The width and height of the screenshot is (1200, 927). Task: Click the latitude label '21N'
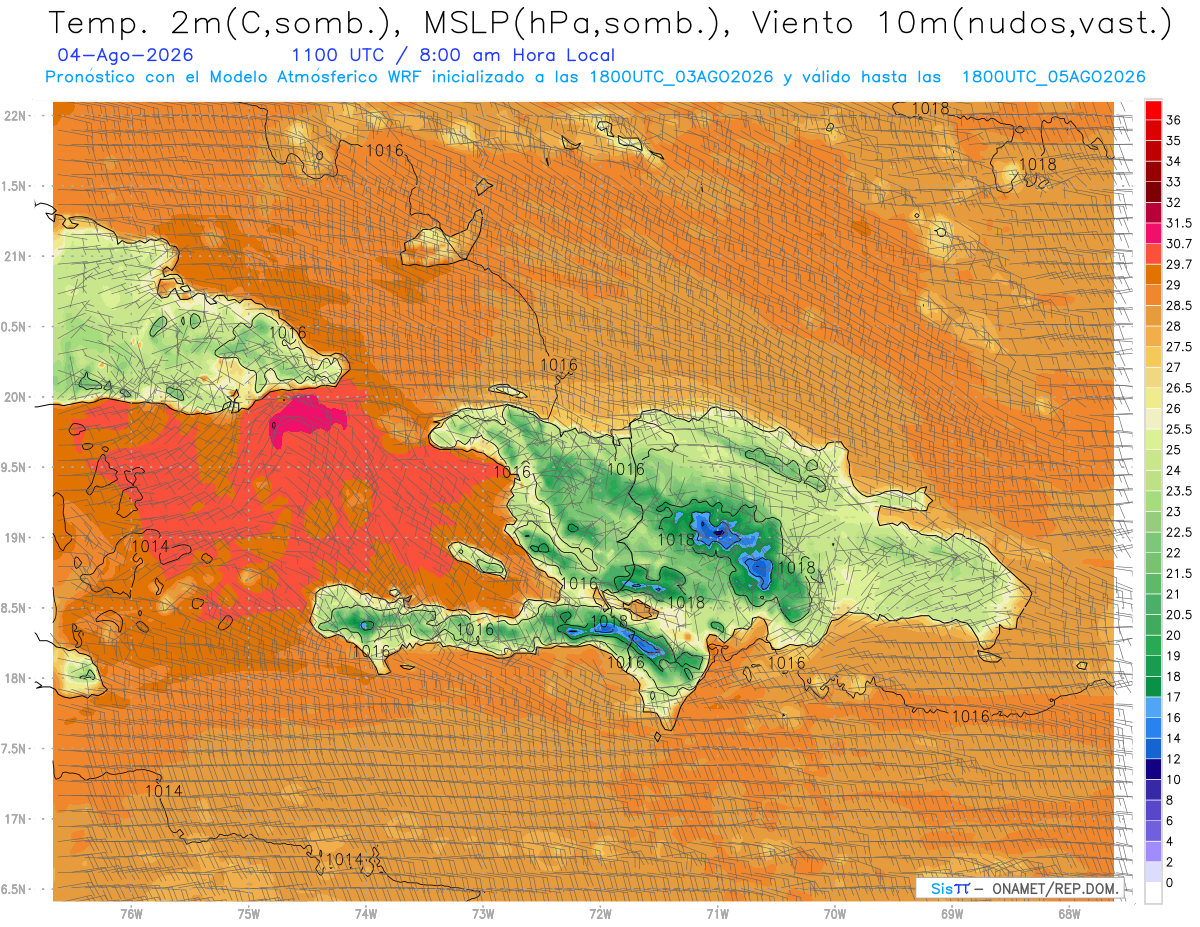(x=17, y=257)
